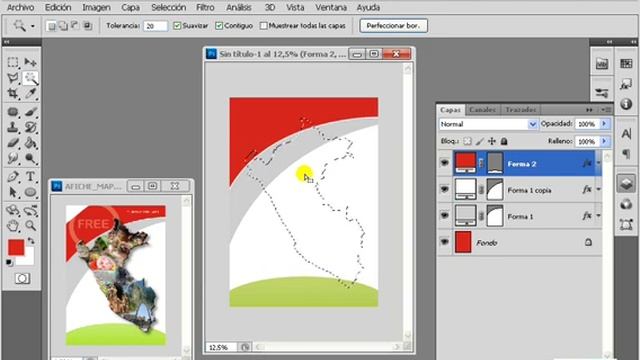
Task: Select the Polygonal Lasso tool
Action: pos(13,78)
